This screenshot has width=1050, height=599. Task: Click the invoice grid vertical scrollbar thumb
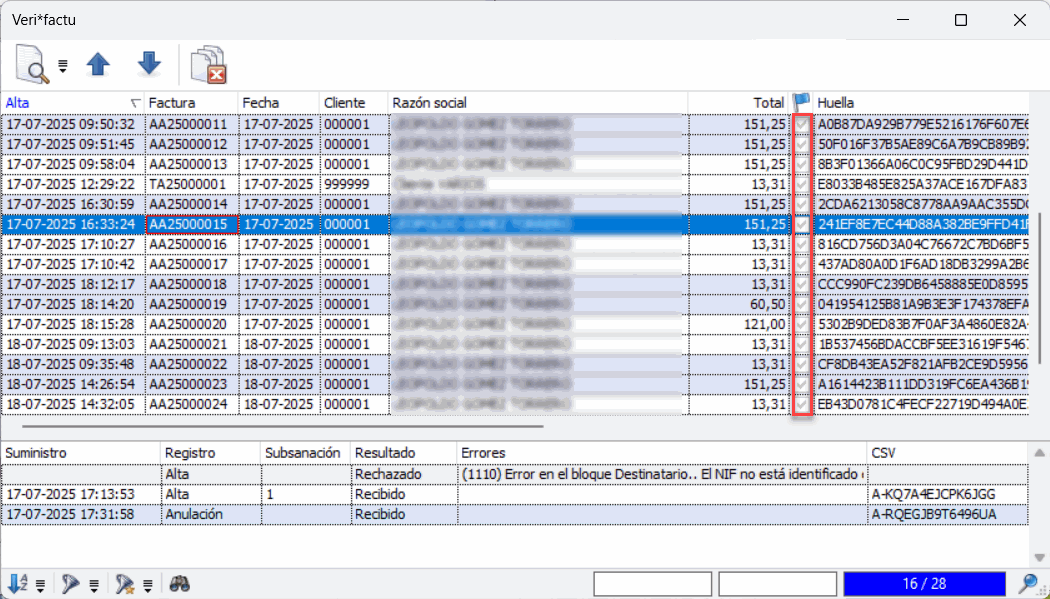click(1040, 289)
